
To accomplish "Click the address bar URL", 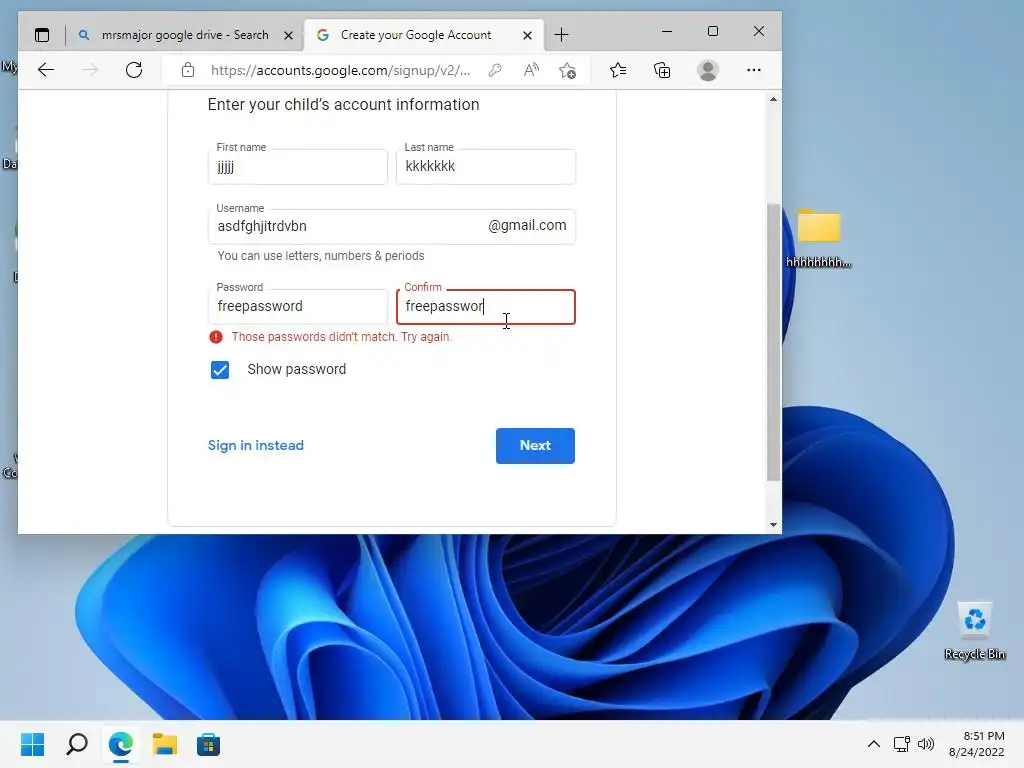I will coord(340,70).
